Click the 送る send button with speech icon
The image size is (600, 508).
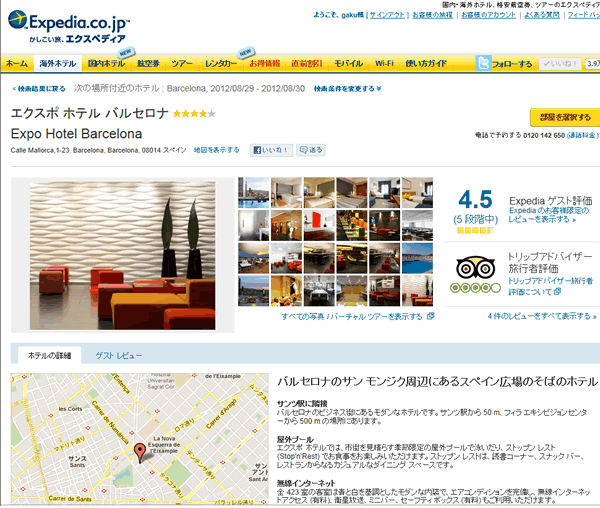click(310, 150)
